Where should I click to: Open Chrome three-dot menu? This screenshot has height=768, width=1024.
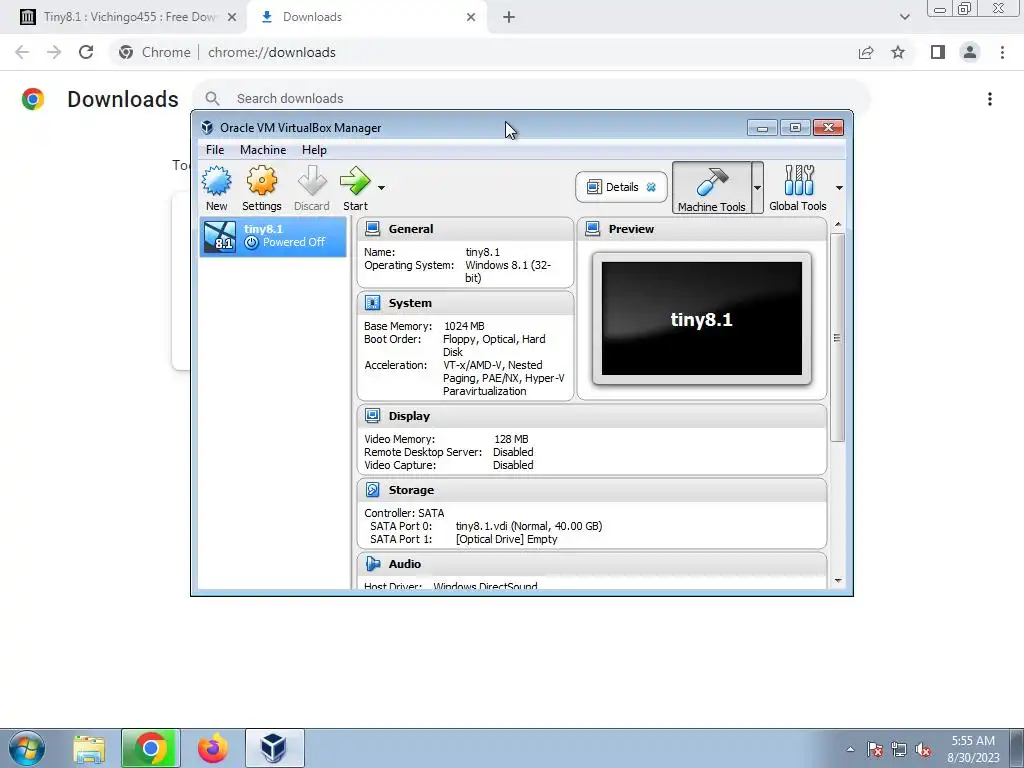click(1002, 52)
